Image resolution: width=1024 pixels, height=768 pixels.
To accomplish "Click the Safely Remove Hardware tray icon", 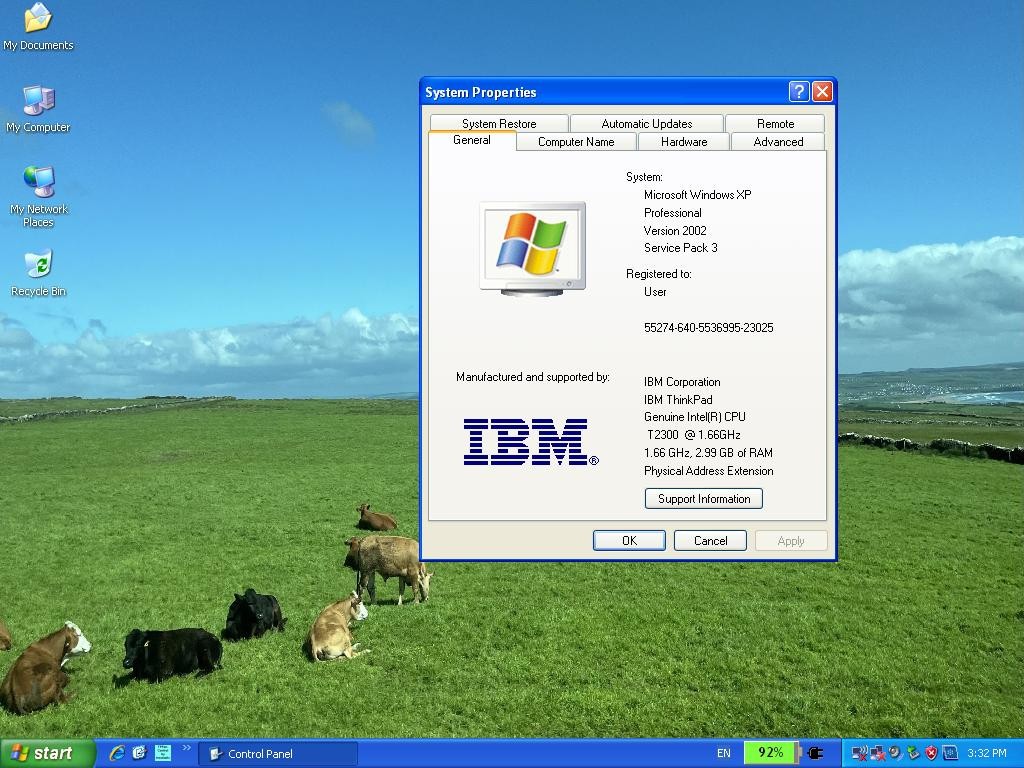I will tap(913, 753).
